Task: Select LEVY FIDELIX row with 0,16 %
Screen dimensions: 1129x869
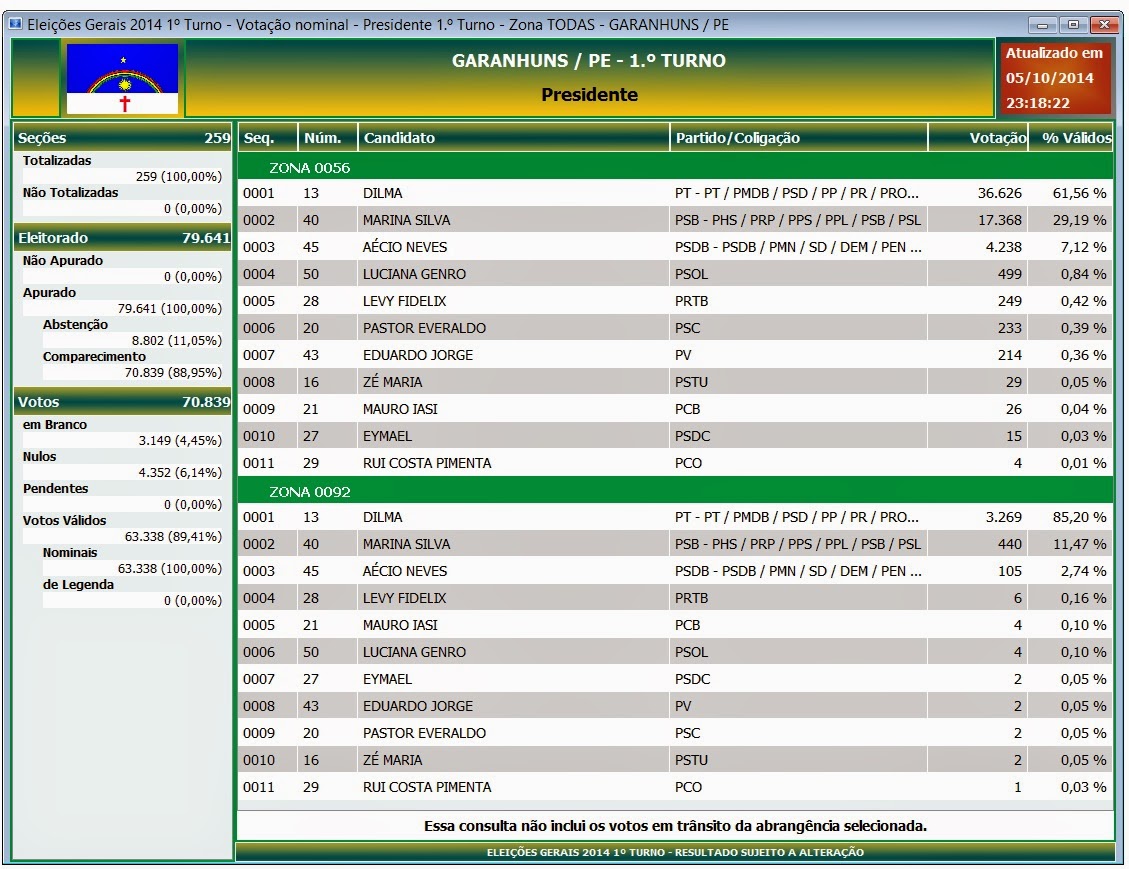Action: point(675,598)
